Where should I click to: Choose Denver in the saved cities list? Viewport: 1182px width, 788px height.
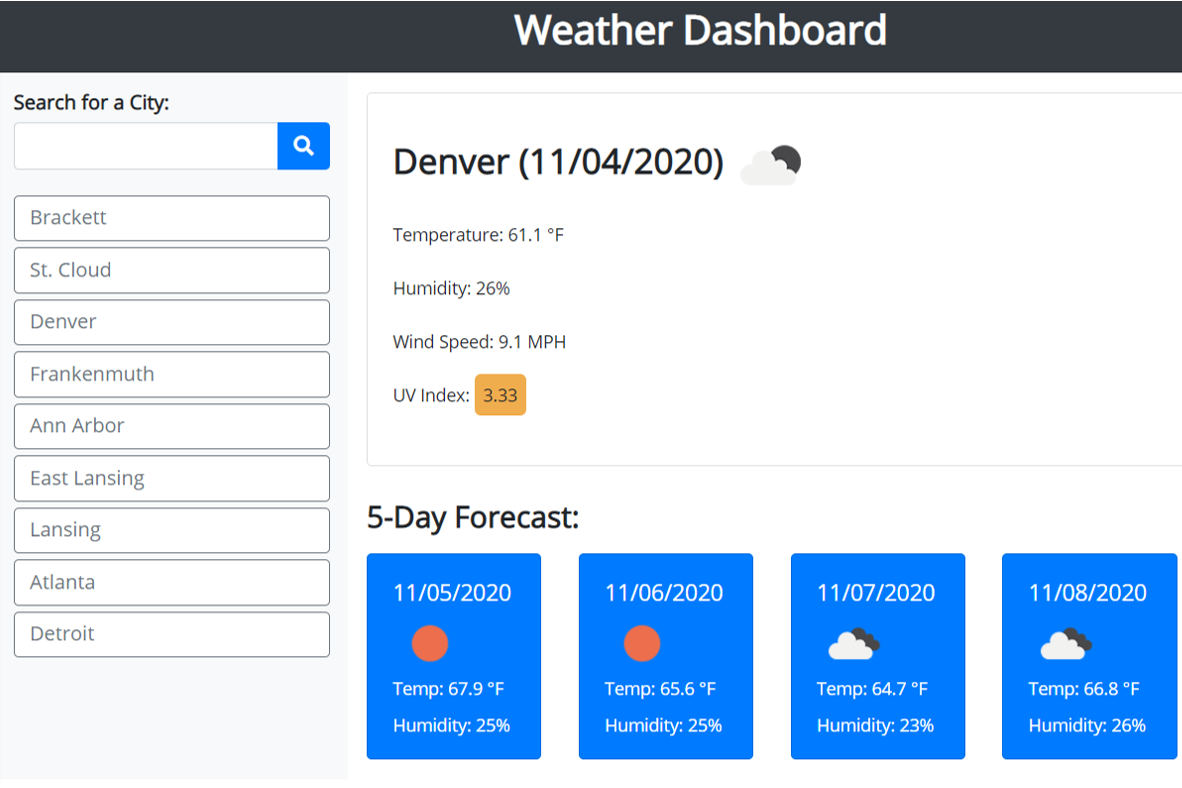pyautogui.click(x=171, y=322)
